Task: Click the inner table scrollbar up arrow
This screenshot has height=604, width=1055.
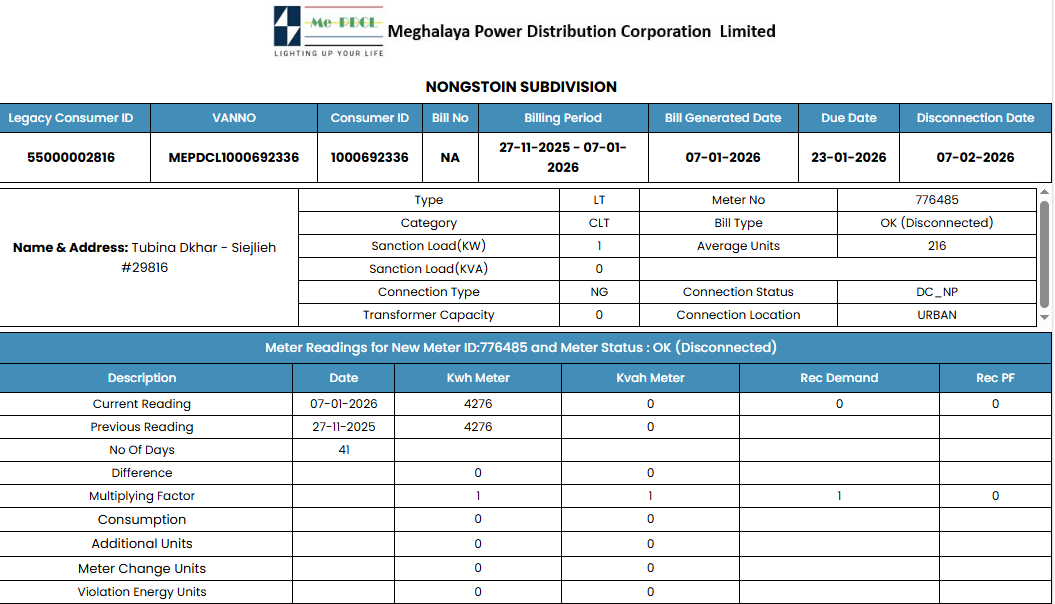Action: [1044, 192]
